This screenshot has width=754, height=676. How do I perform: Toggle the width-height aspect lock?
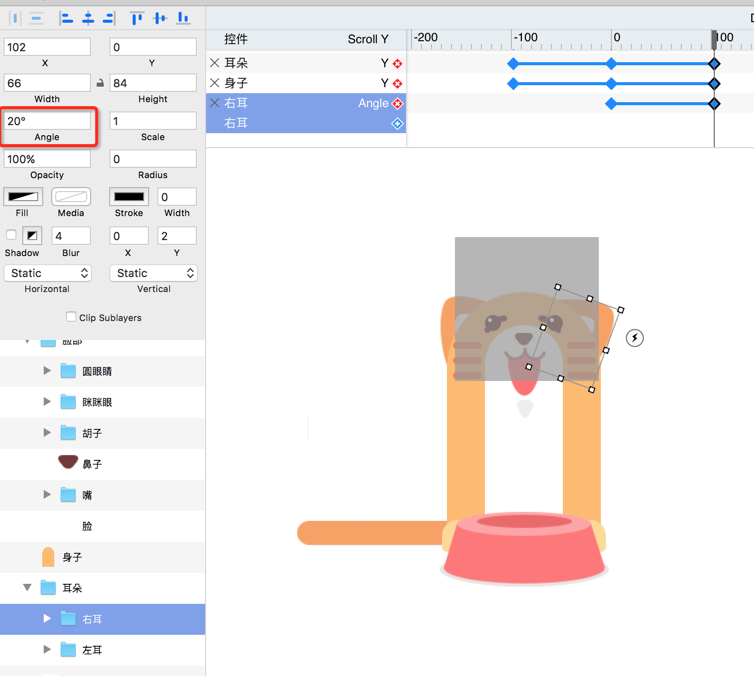(x=100, y=83)
